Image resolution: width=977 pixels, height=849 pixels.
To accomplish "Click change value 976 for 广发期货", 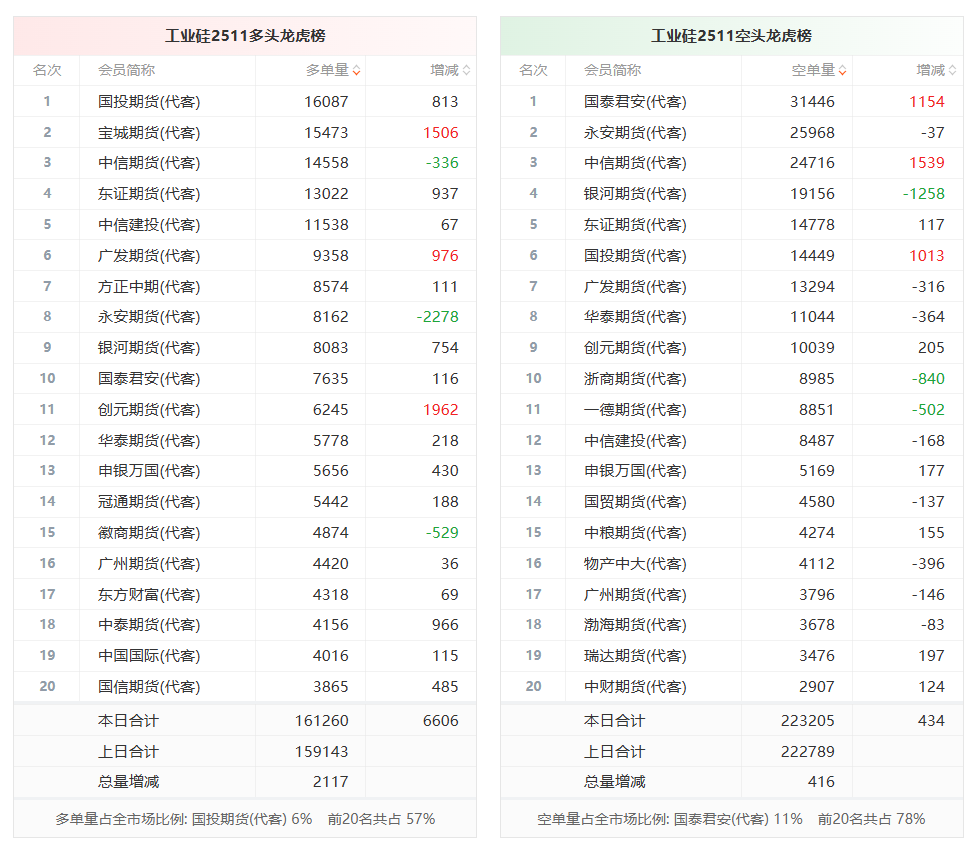I will click(x=445, y=255).
